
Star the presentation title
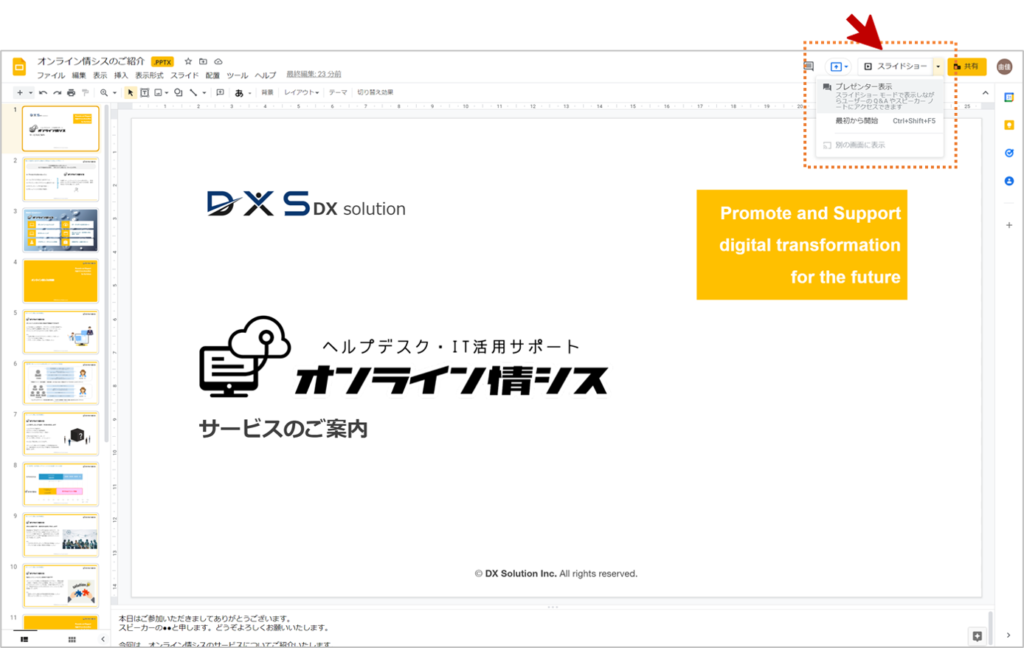coord(188,61)
